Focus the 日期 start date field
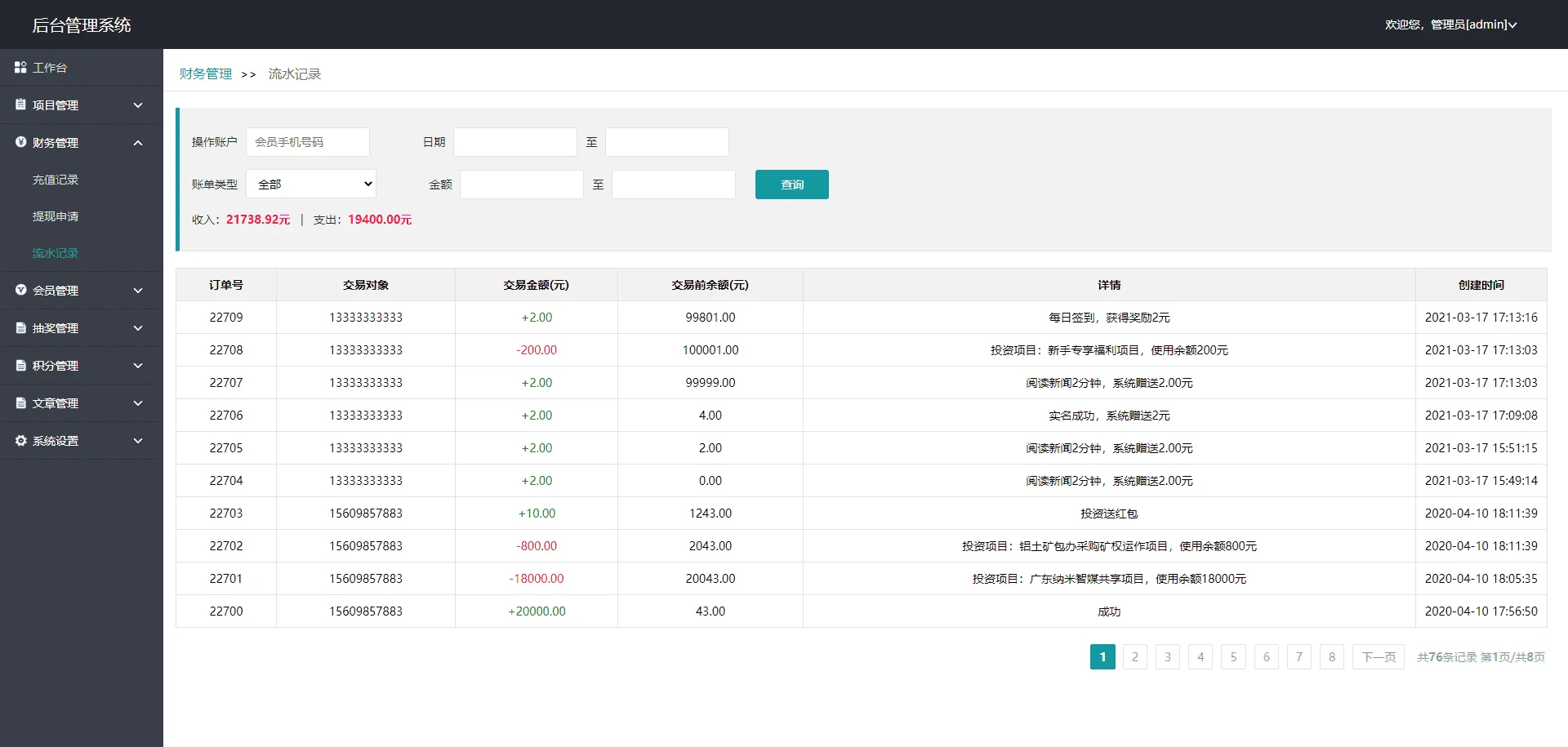1568x747 pixels. (515, 142)
